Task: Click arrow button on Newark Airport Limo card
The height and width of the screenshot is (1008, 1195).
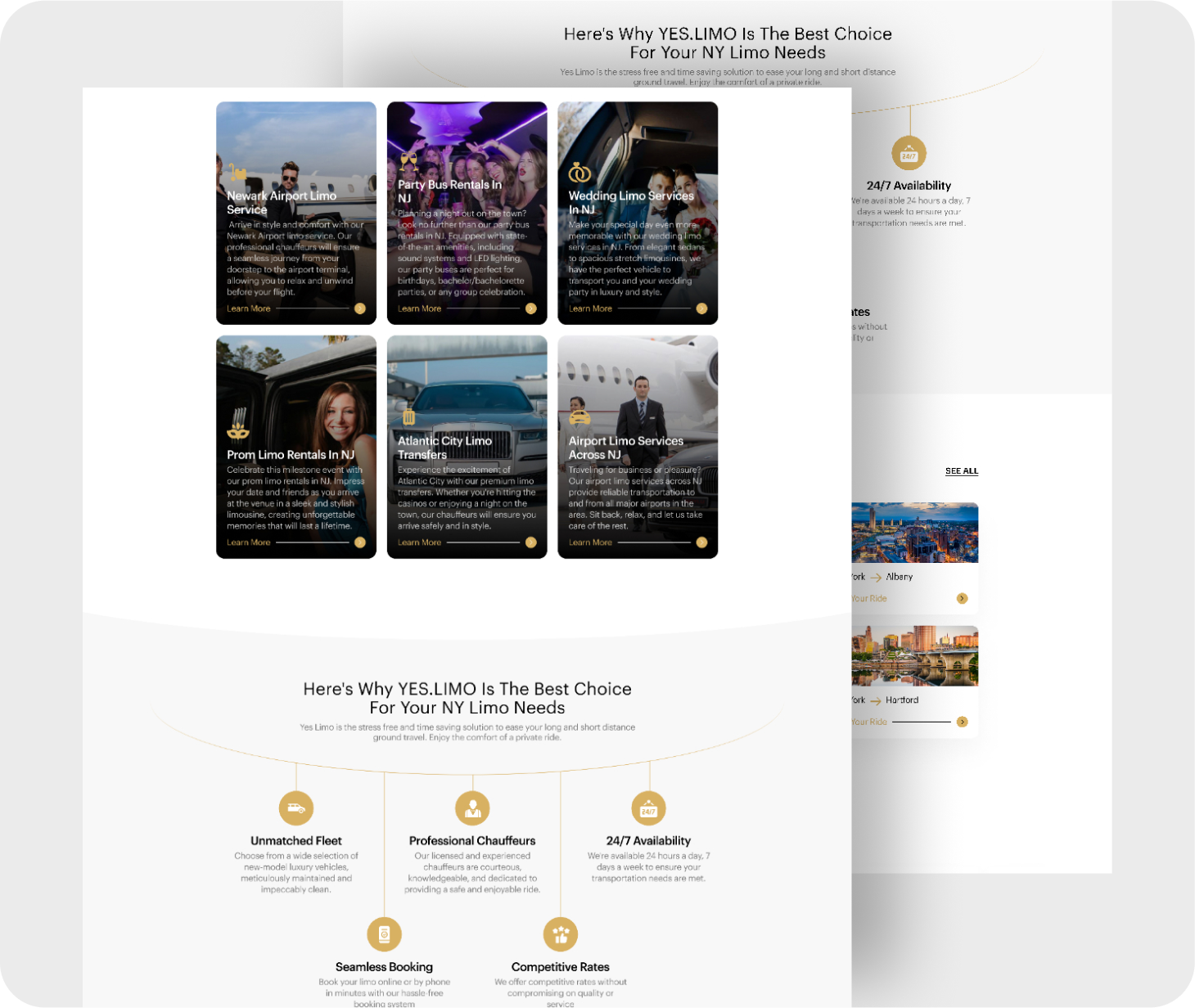Action: (360, 308)
